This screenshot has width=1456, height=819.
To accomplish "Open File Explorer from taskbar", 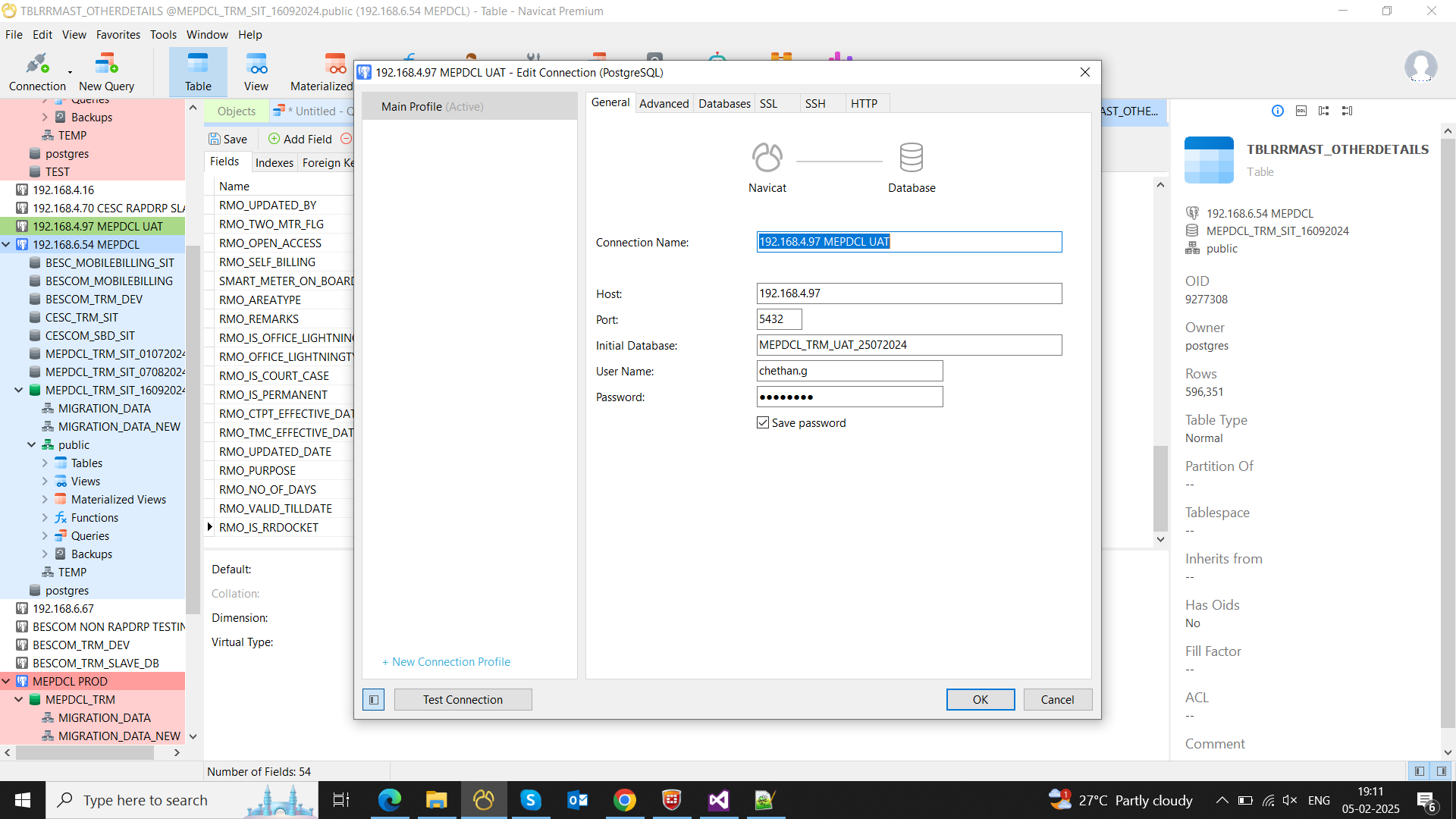I will coord(437,800).
